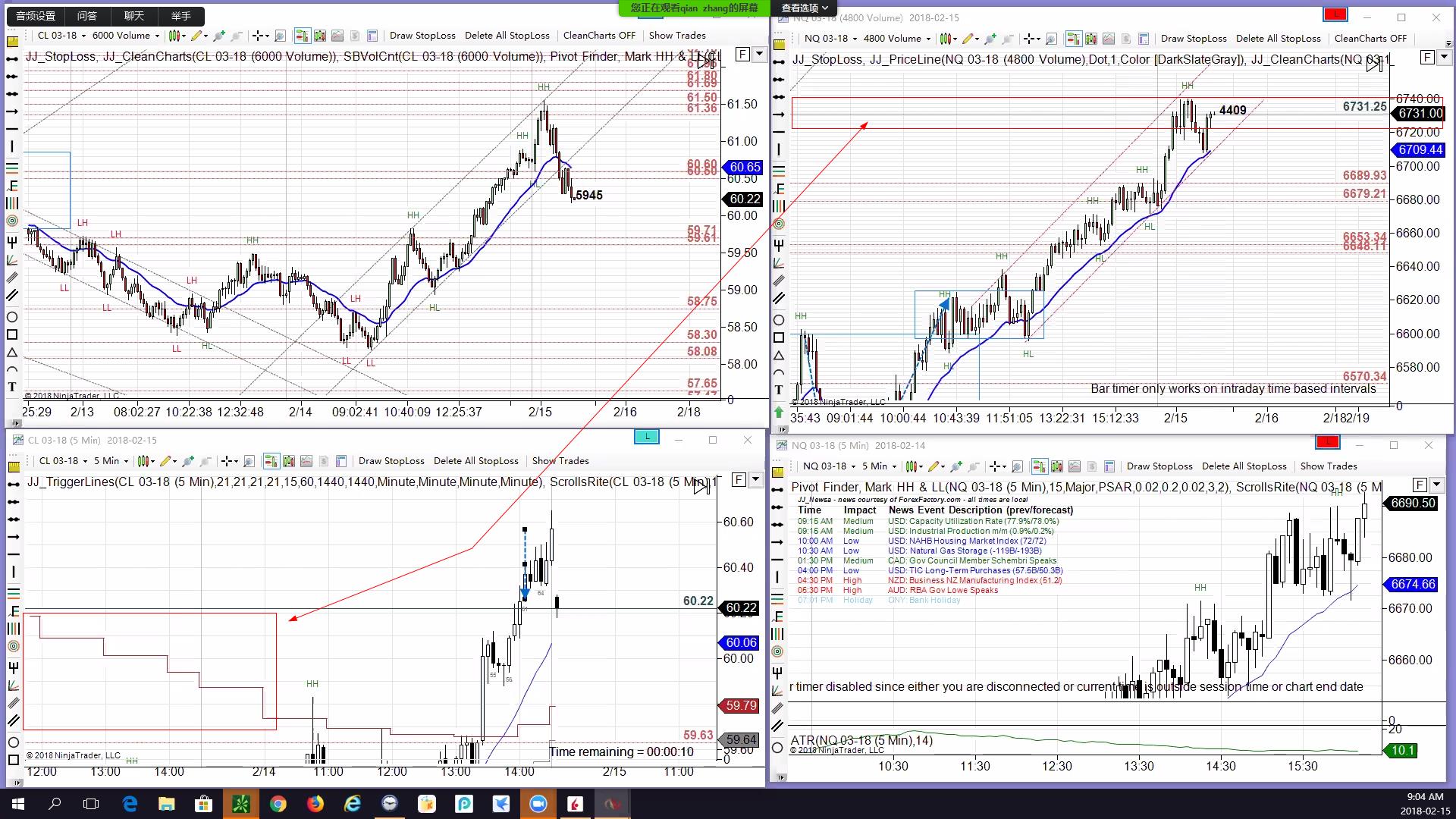Click 举手 raise hand item

(x=181, y=15)
